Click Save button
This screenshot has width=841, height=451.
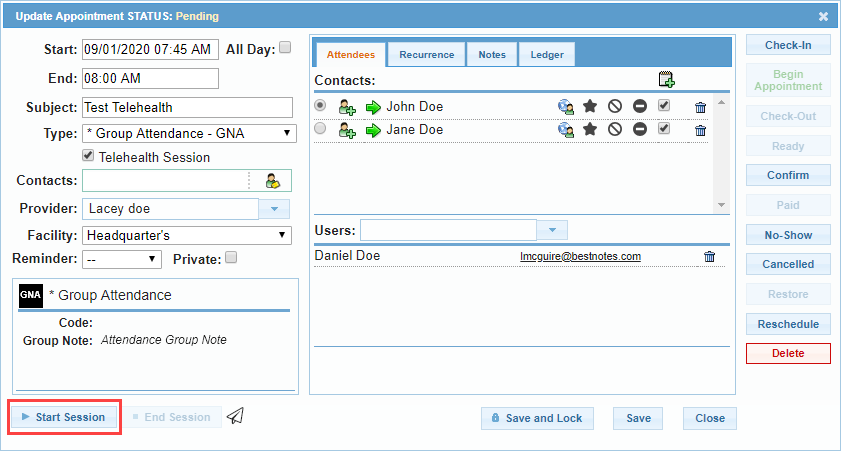638,418
